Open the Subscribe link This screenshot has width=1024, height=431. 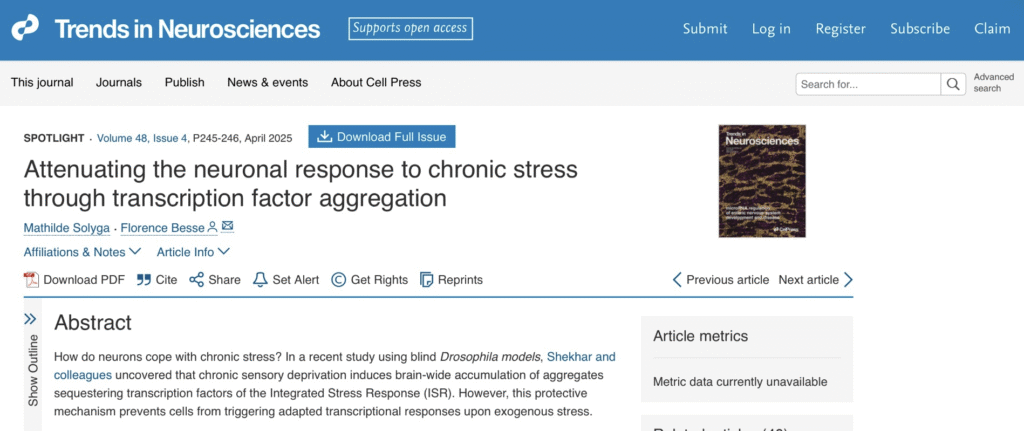(x=920, y=29)
